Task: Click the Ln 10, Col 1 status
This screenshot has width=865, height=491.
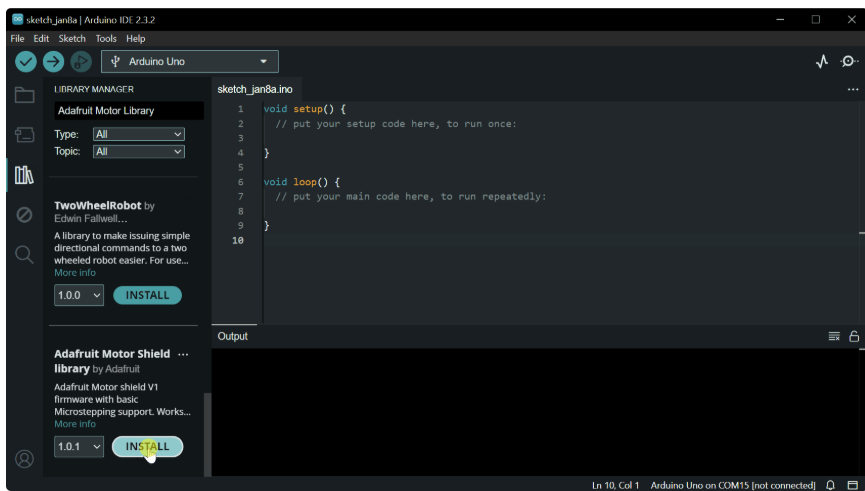Action: (615, 485)
